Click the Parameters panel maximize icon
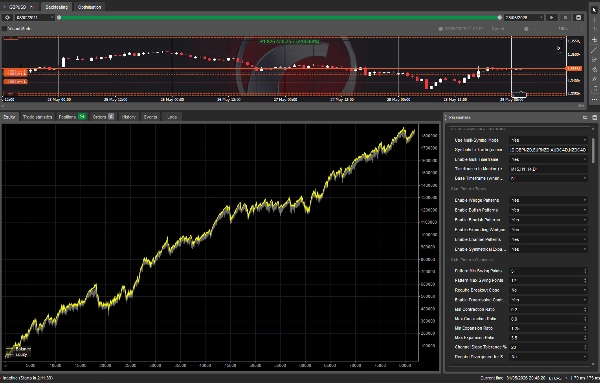 [594, 117]
